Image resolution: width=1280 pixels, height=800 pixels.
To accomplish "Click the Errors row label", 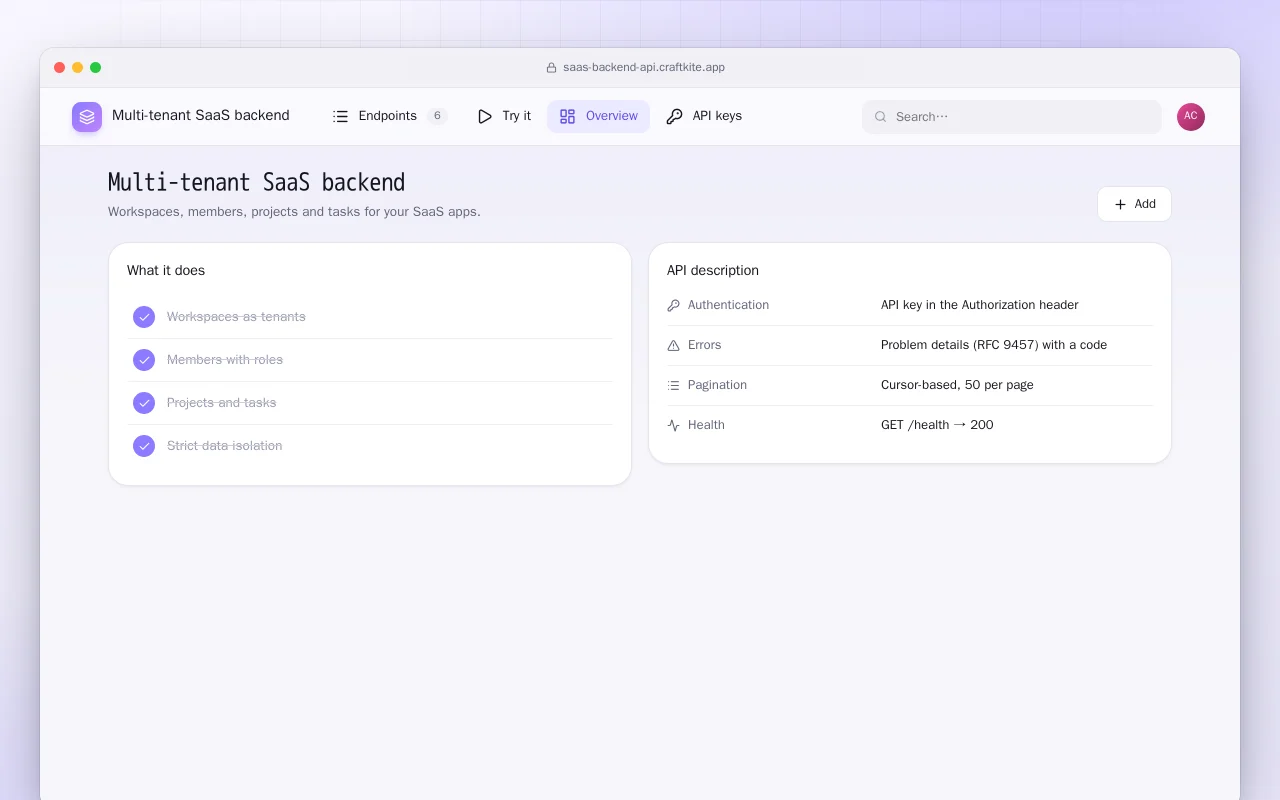I will [x=704, y=345].
